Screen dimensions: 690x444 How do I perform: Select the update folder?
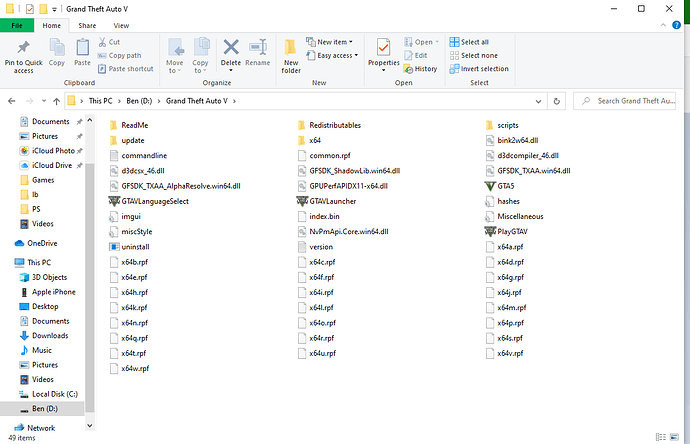(127, 140)
